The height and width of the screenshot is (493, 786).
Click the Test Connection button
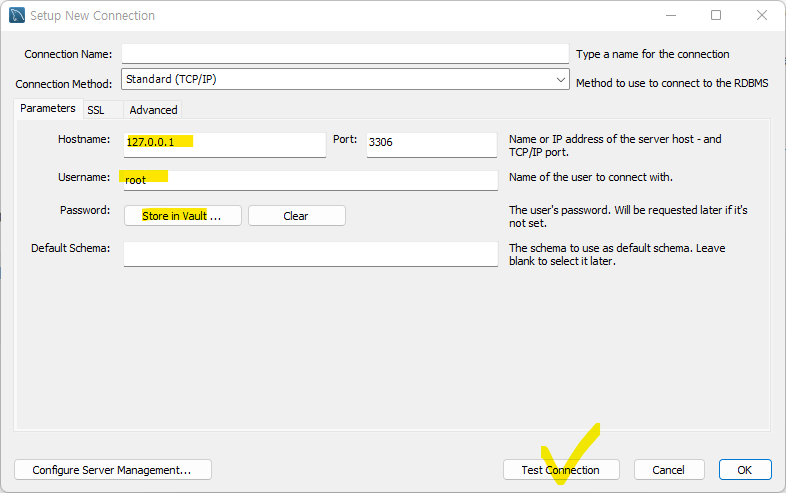(x=561, y=470)
